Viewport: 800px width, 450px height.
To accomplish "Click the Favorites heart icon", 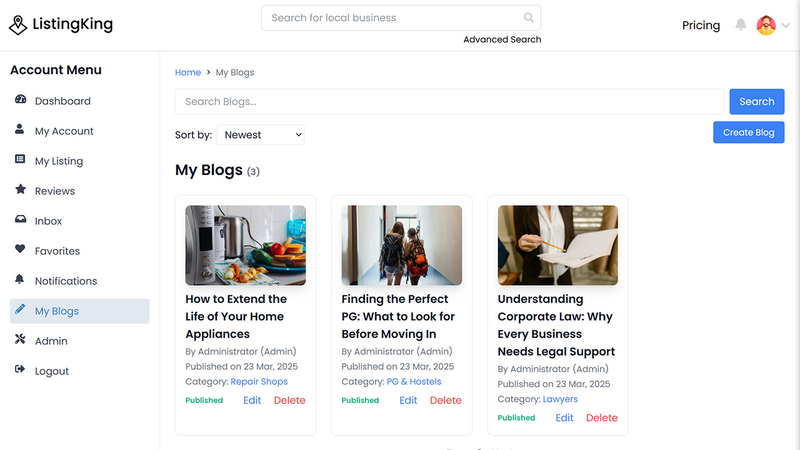I will coord(20,249).
